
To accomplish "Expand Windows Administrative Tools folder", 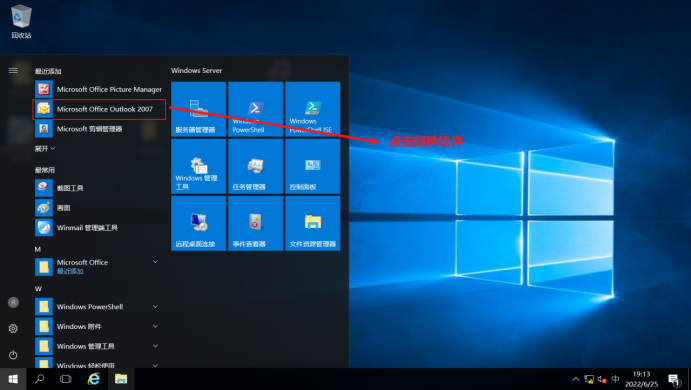I will point(99,346).
